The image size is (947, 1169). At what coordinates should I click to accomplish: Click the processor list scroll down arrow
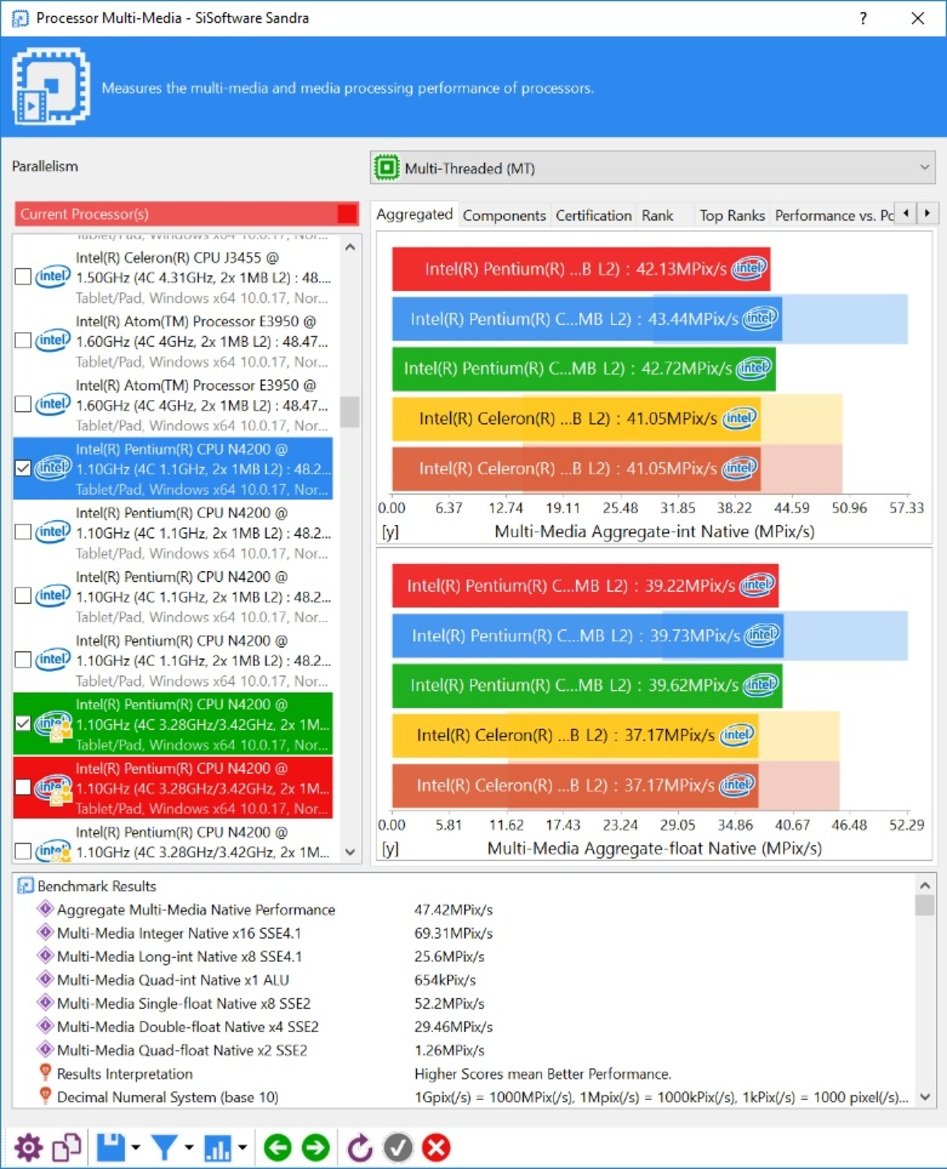tap(350, 851)
